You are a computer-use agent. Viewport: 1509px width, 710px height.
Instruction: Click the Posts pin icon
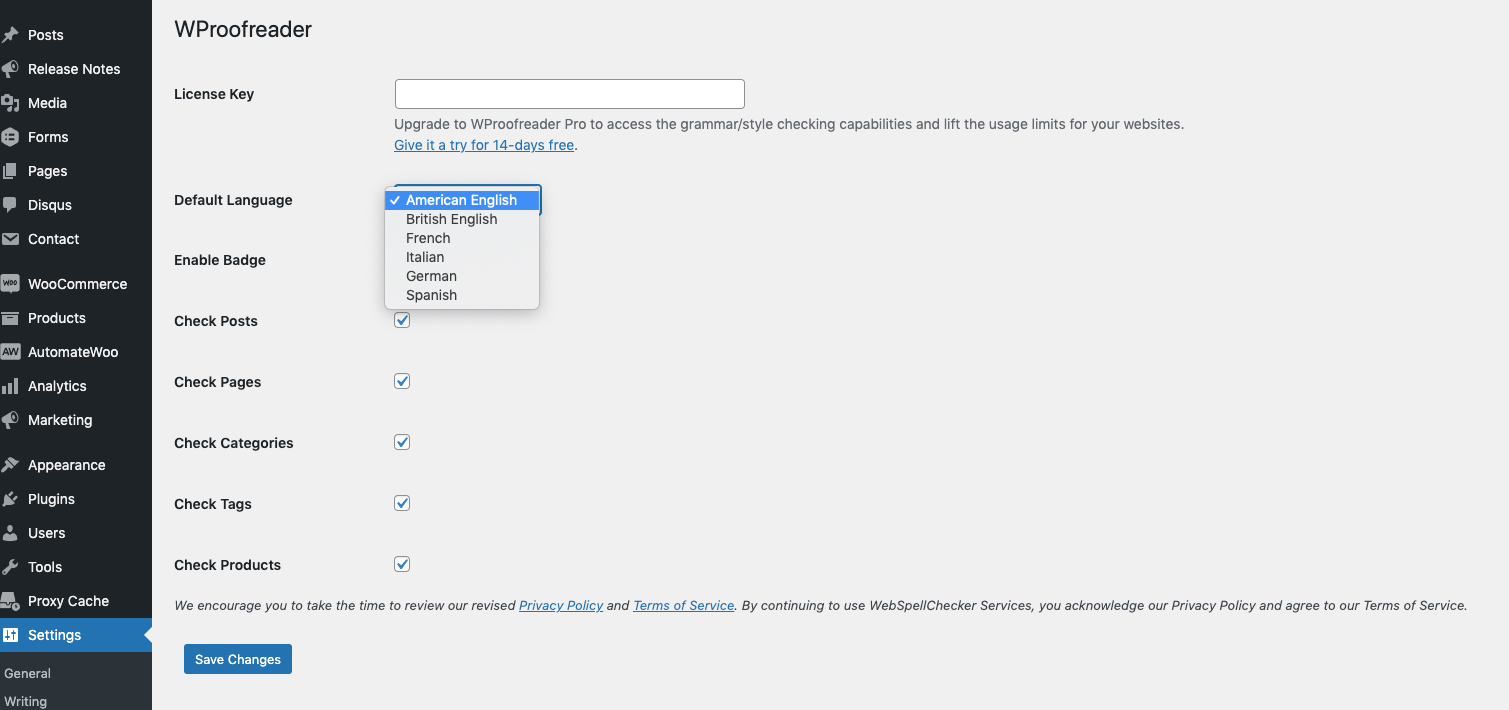(10, 35)
